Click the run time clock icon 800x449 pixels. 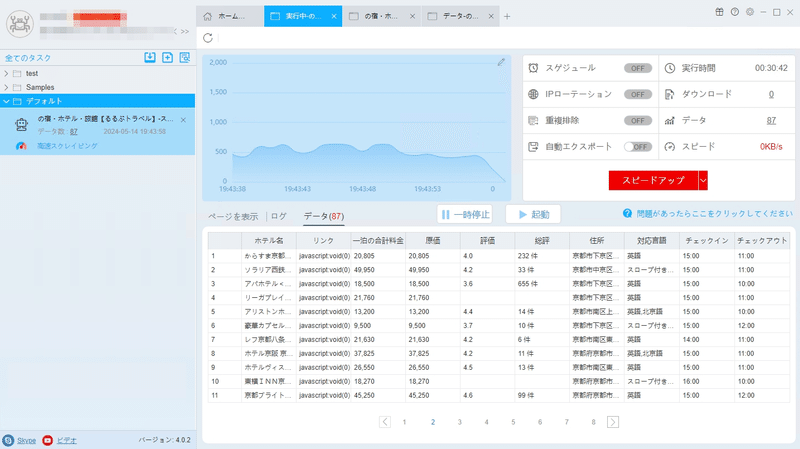(670, 68)
